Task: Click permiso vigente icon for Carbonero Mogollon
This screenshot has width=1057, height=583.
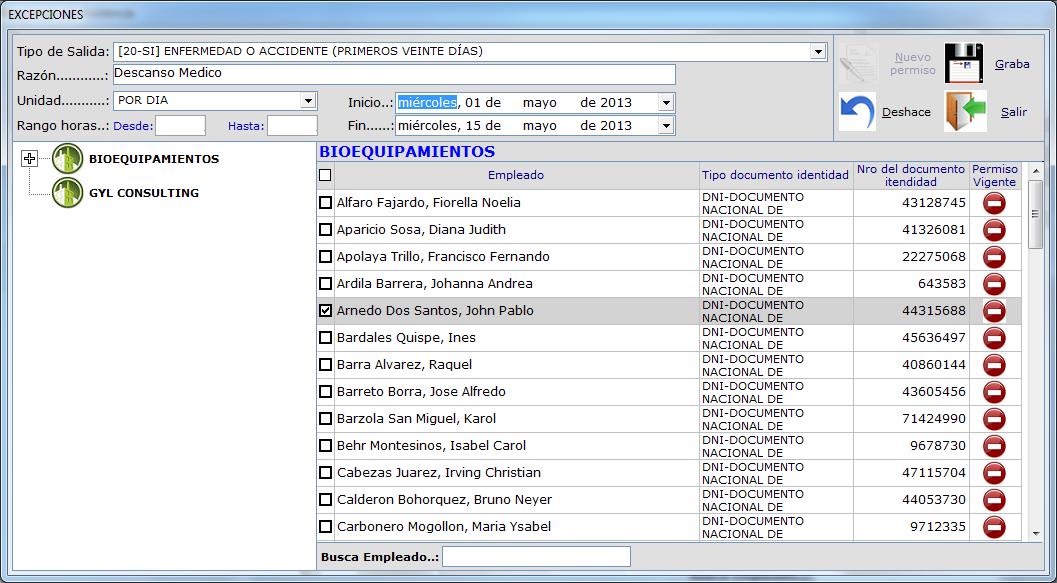Action: point(994,526)
